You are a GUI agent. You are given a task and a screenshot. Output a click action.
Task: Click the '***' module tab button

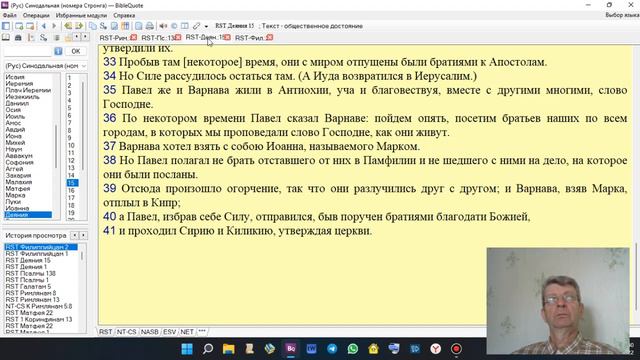pos(202,332)
